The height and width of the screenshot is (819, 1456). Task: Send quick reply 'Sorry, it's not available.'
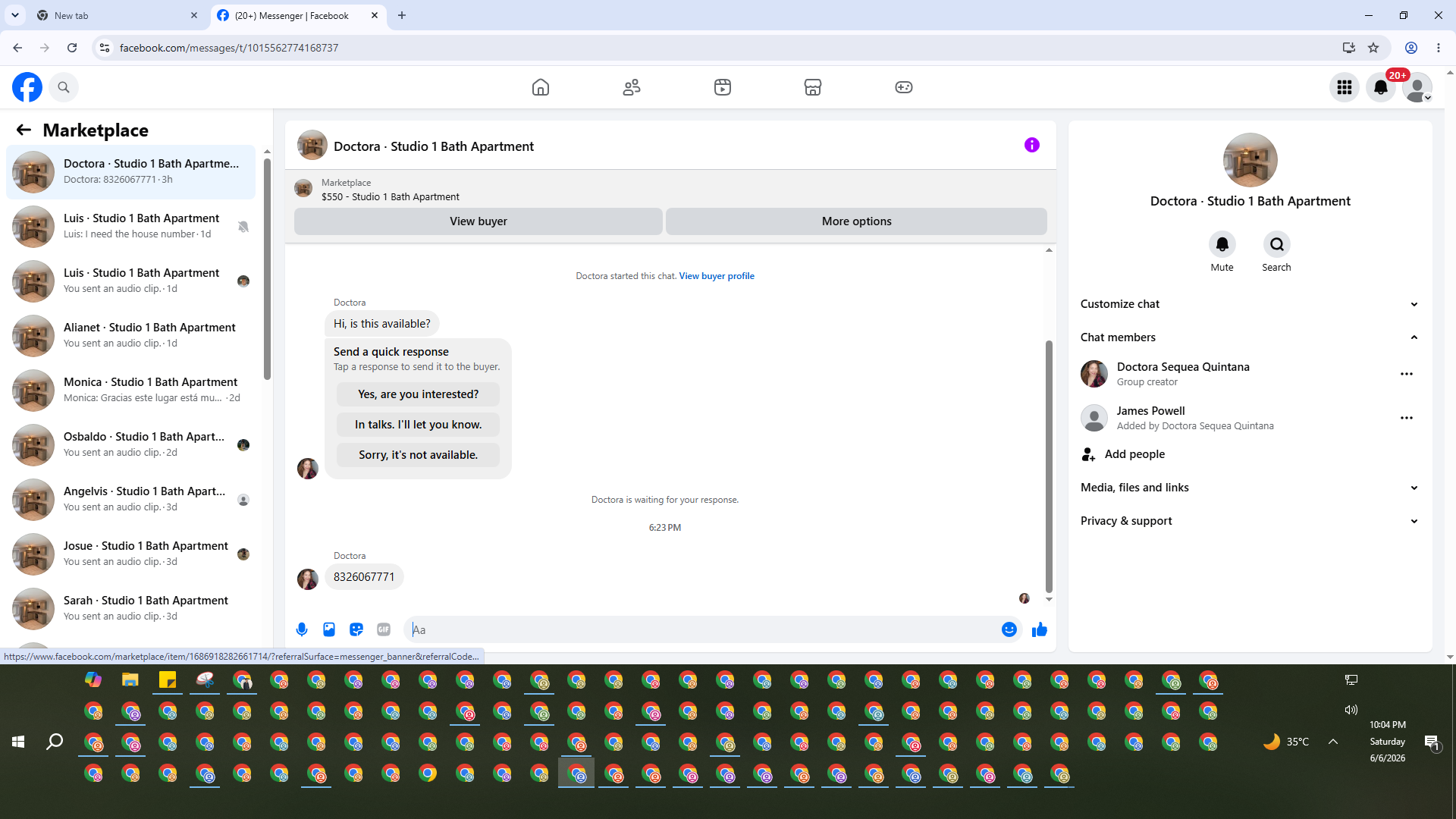coord(419,455)
